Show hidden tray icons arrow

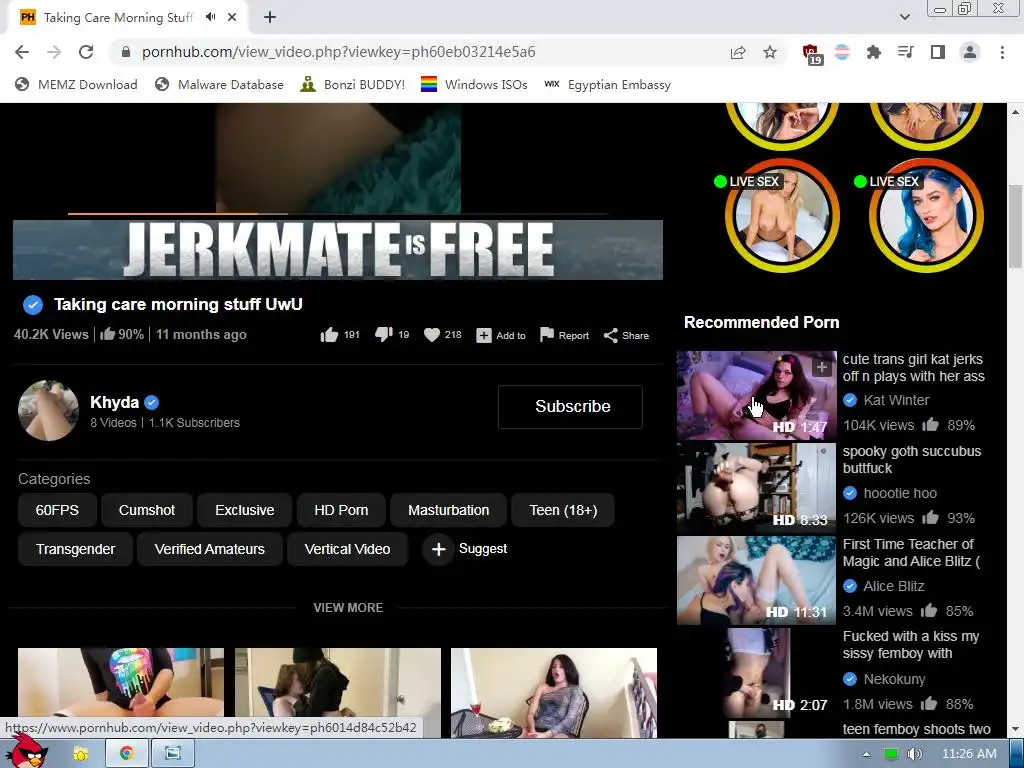tap(866, 754)
